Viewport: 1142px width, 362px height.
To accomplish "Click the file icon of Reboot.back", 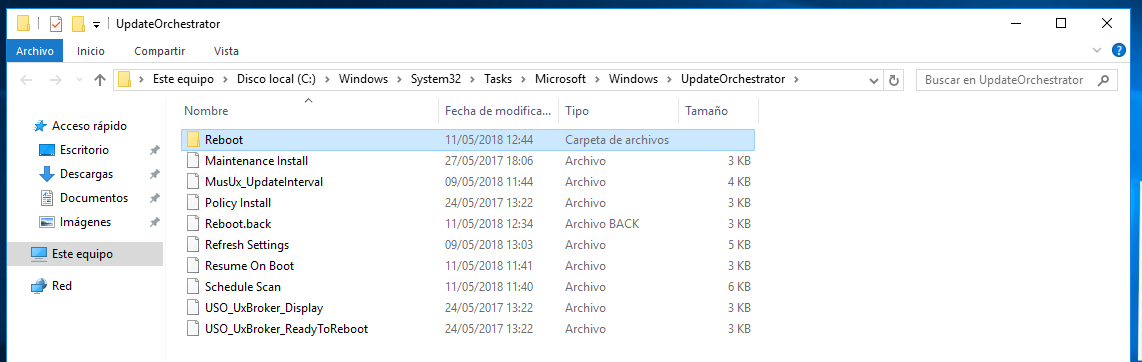I will coord(192,224).
